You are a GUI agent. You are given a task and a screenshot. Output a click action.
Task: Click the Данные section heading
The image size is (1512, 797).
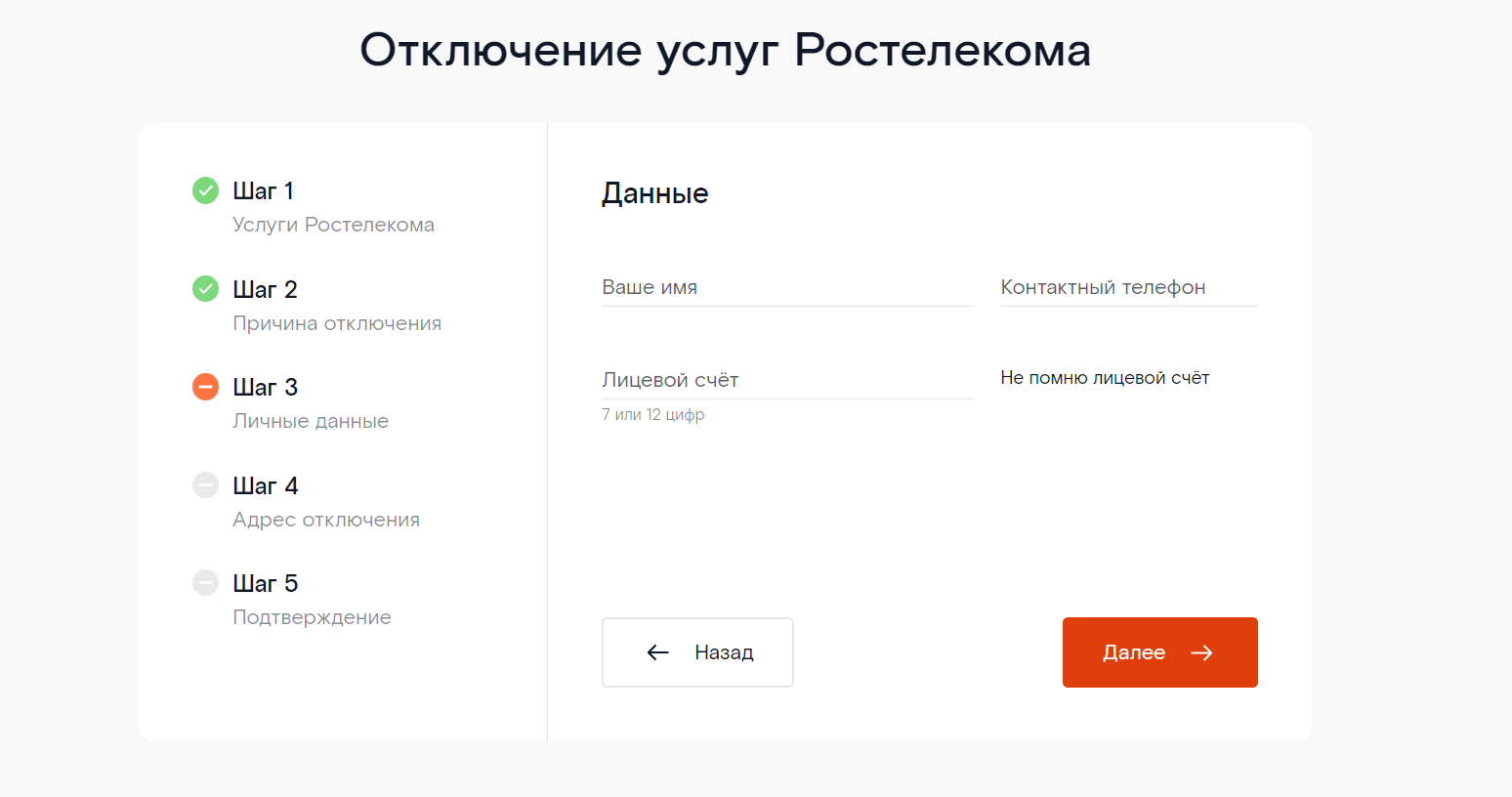[x=654, y=193]
